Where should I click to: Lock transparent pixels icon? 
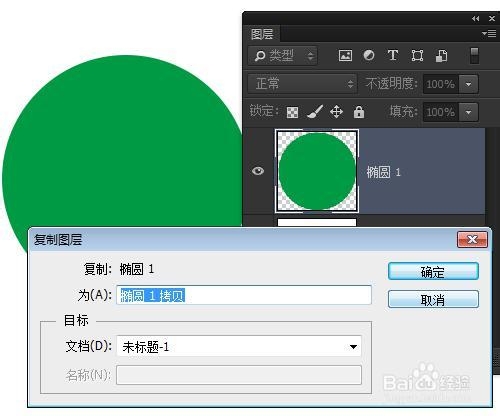[x=292, y=112]
